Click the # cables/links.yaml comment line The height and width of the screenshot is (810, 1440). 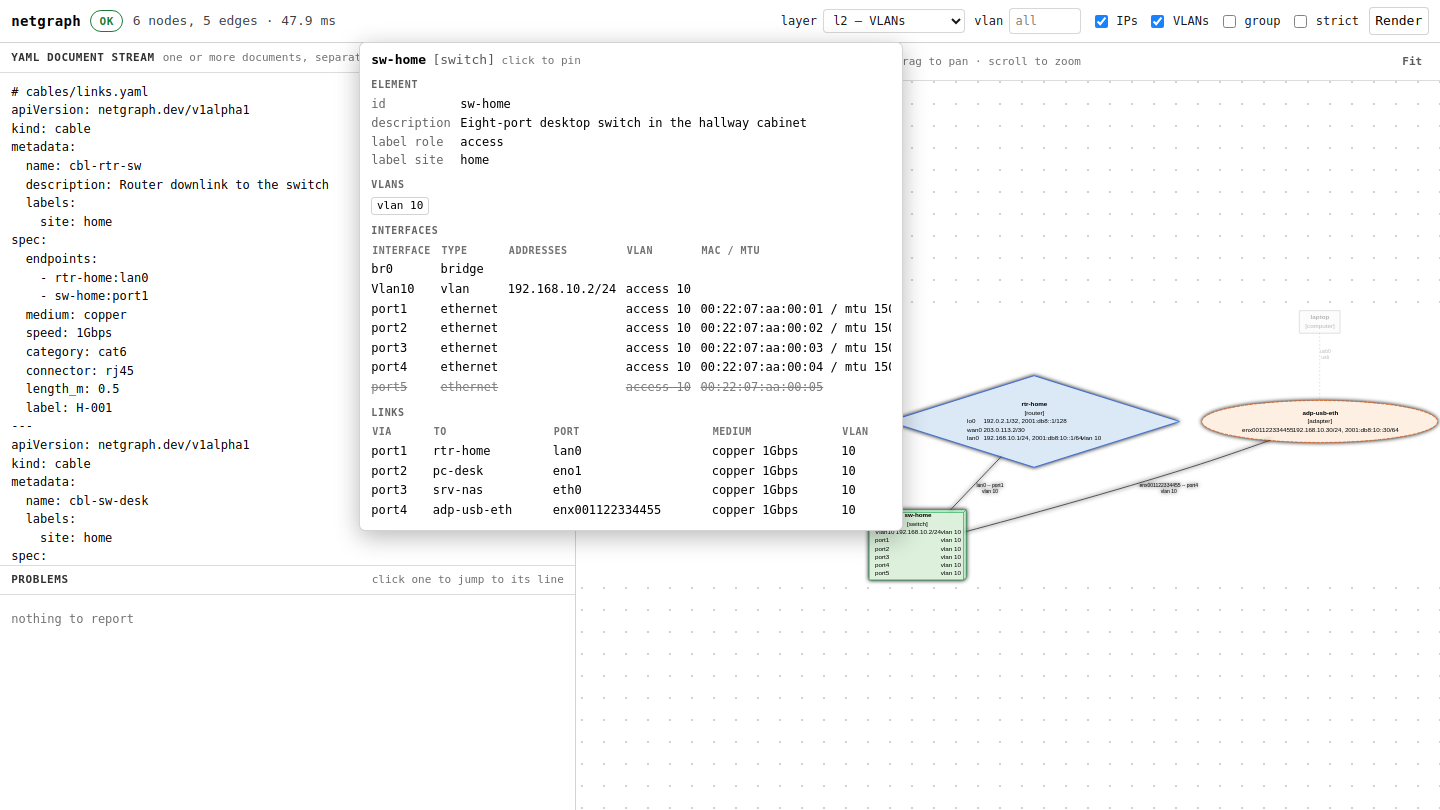80,92
